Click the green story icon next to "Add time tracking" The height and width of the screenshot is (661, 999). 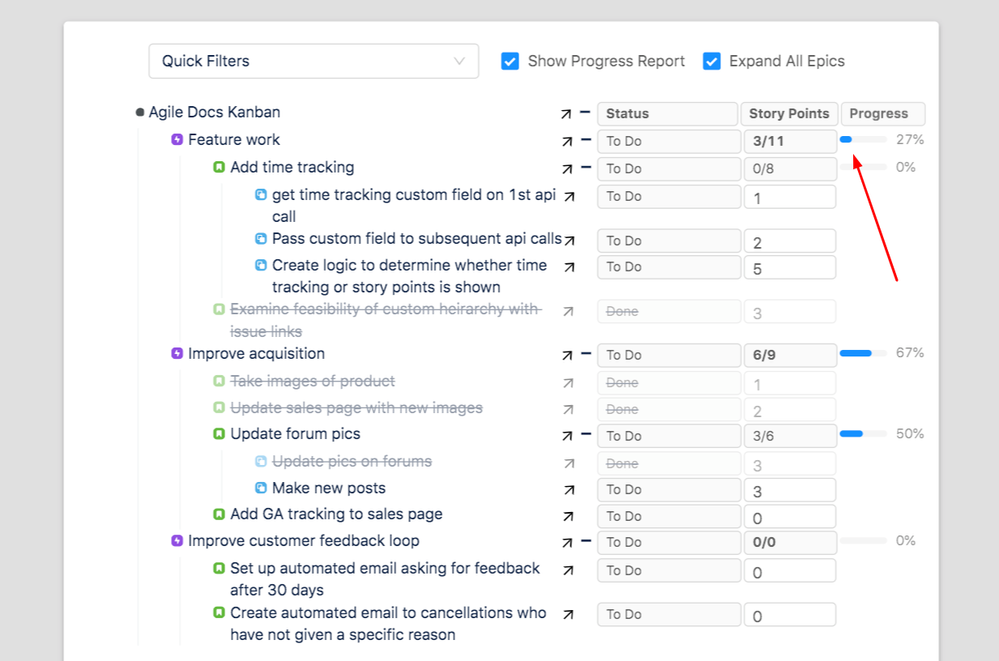click(219, 167)
